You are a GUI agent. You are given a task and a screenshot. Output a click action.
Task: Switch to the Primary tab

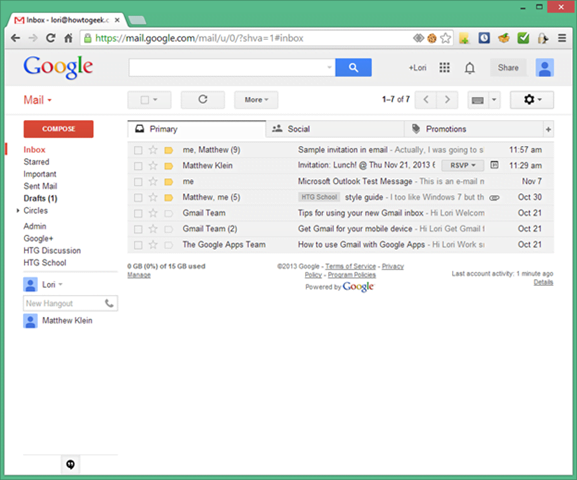tap(197, 129)
